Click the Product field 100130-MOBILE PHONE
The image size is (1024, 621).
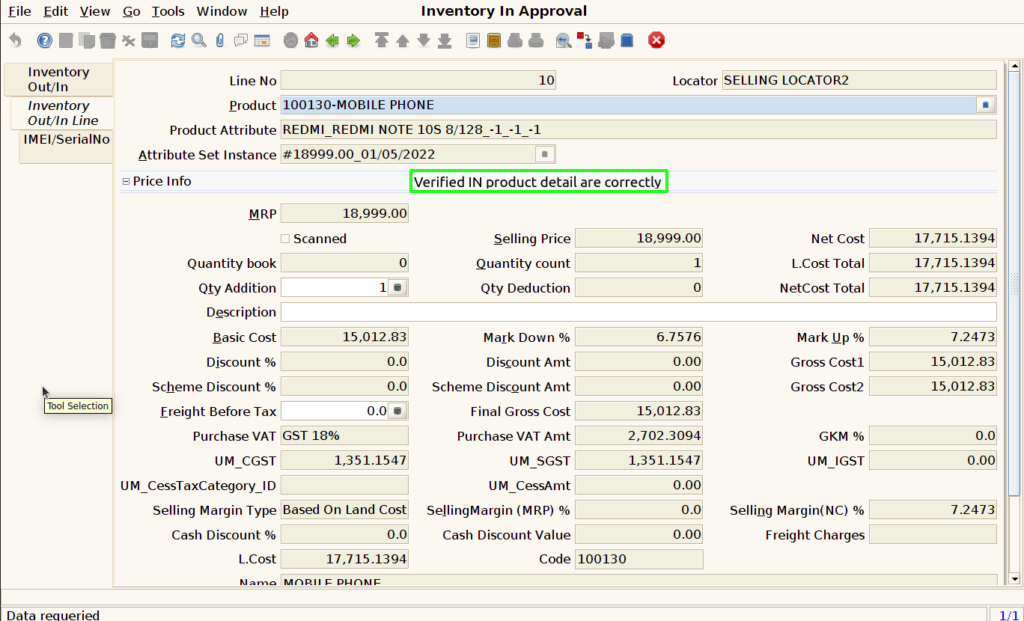point(628,104)
